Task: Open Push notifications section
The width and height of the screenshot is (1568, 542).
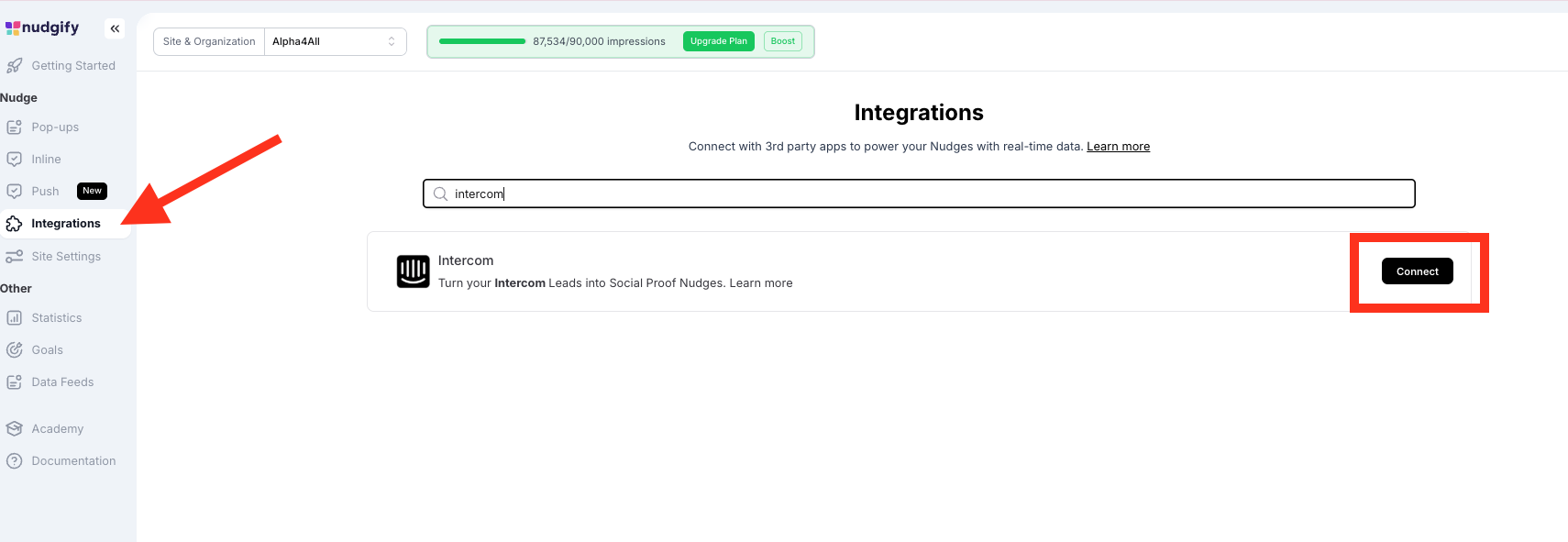Action: (x=45, y=192)
